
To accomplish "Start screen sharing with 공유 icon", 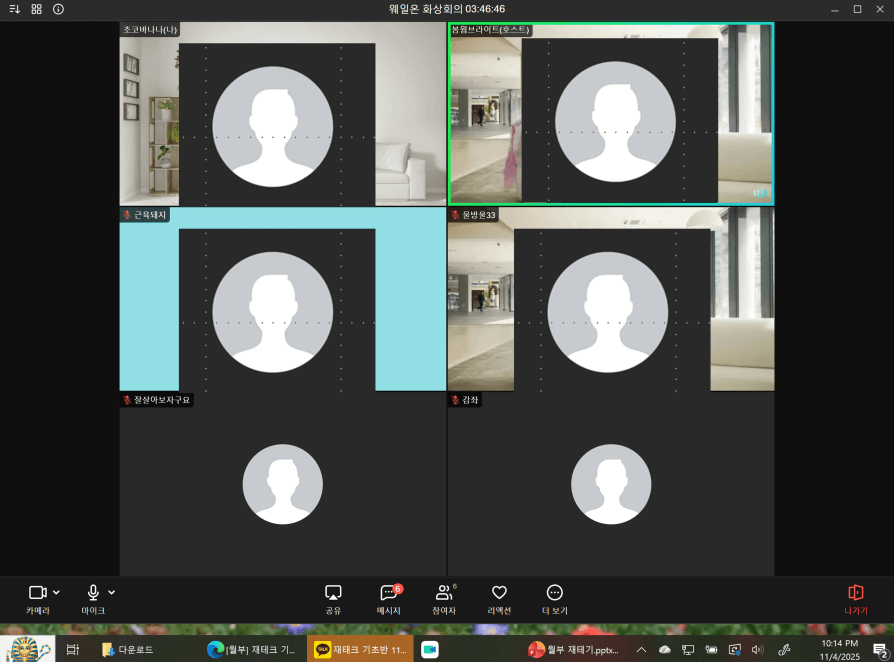I will tap(333, 599).
